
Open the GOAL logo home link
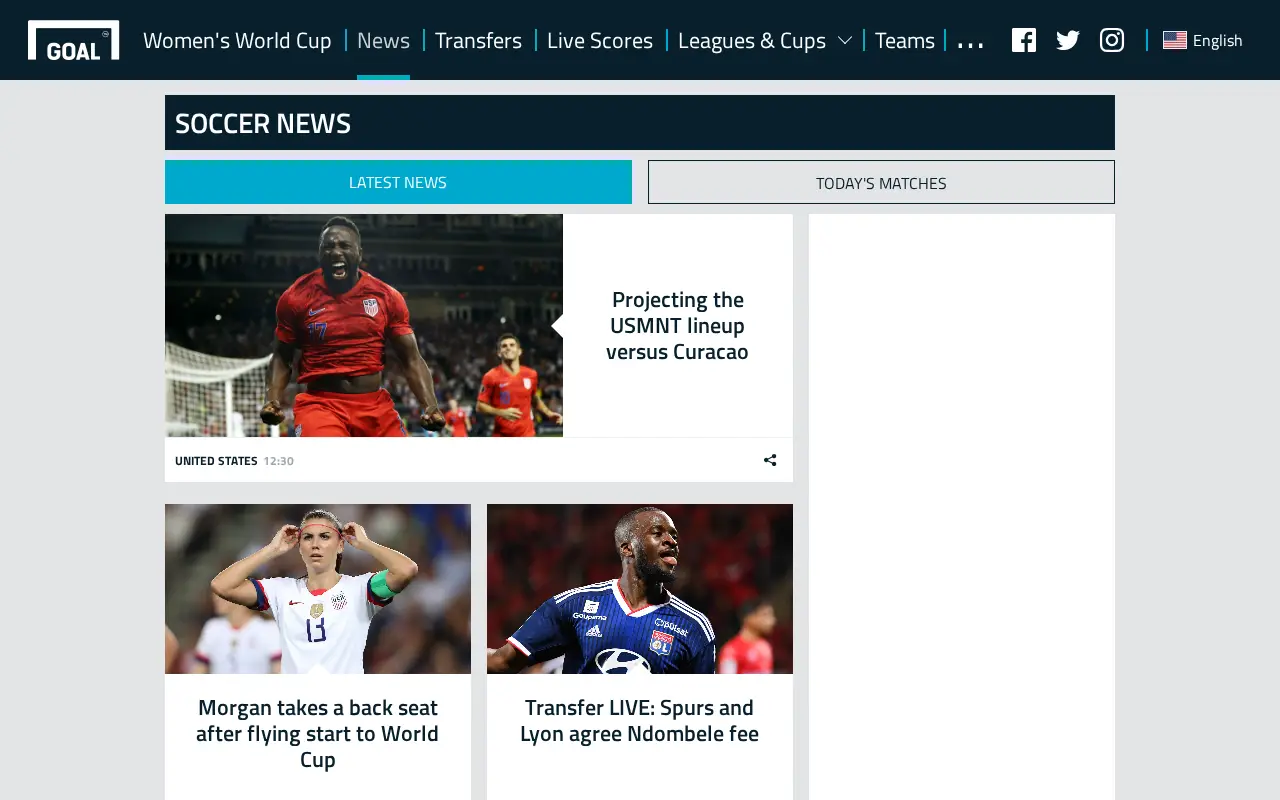(73, 40)
